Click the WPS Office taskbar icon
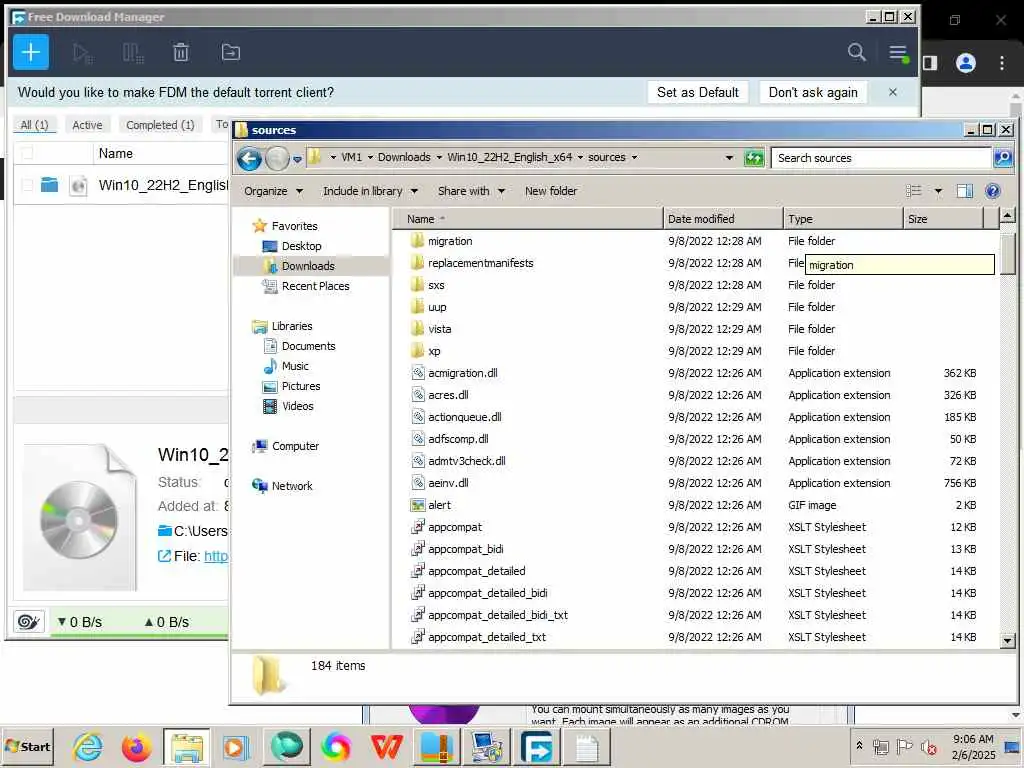Viewport: 1024px width, 768px height. (x=386, y=747)
